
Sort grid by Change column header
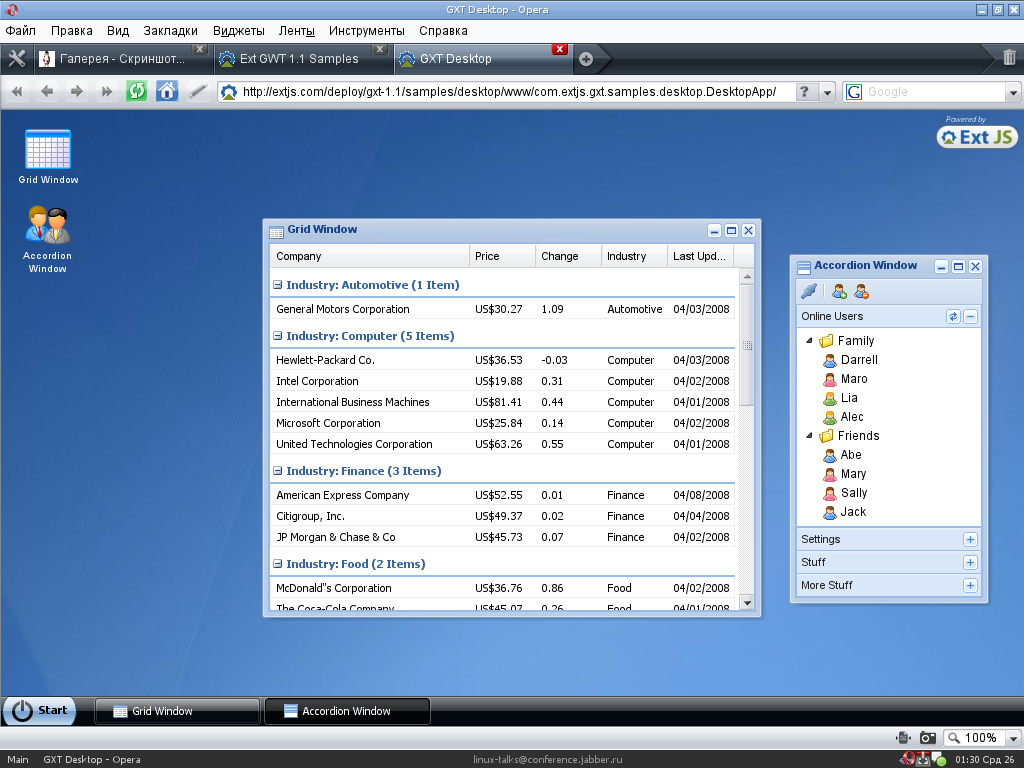point(568,256)
